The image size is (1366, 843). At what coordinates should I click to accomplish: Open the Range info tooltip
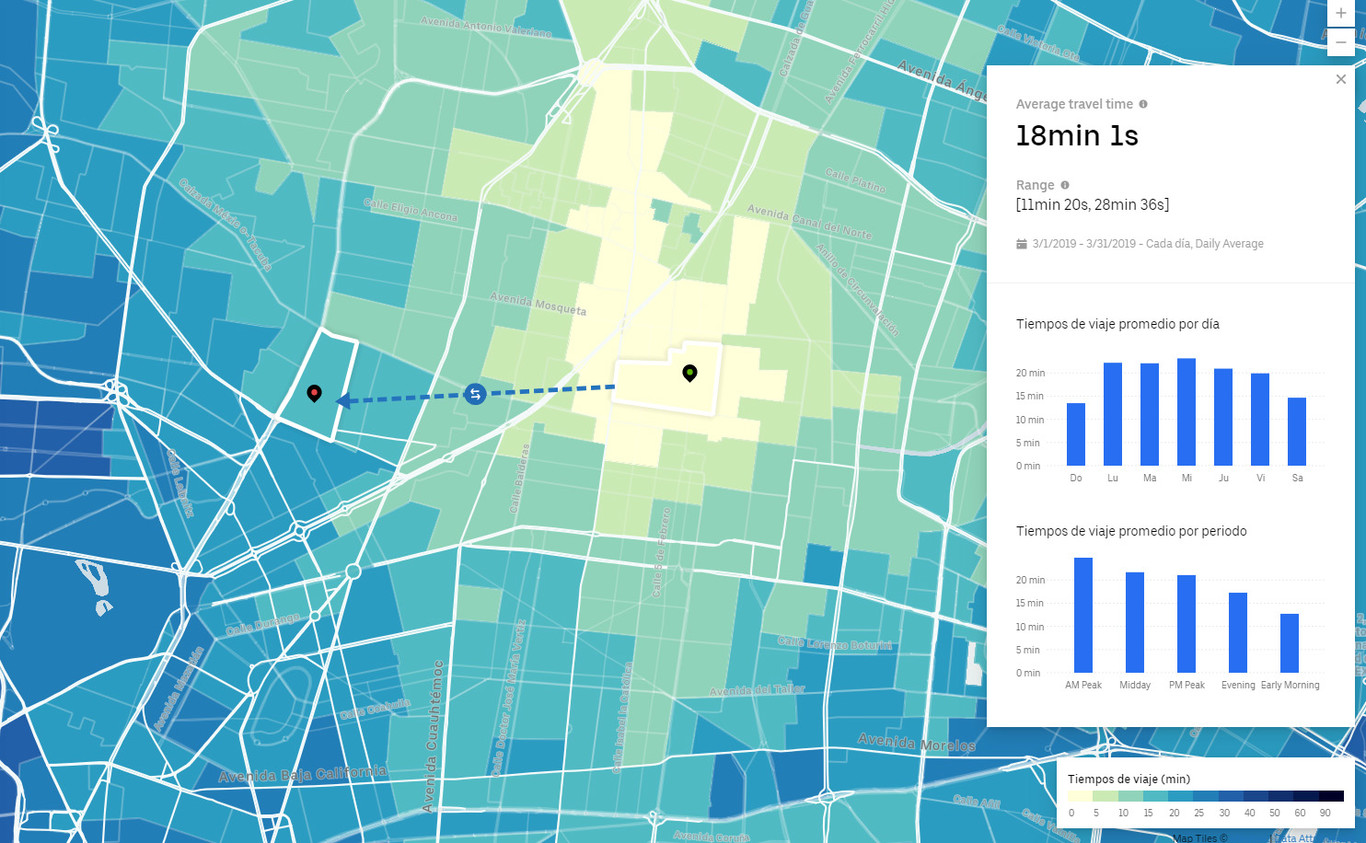tap(1064, 185)
